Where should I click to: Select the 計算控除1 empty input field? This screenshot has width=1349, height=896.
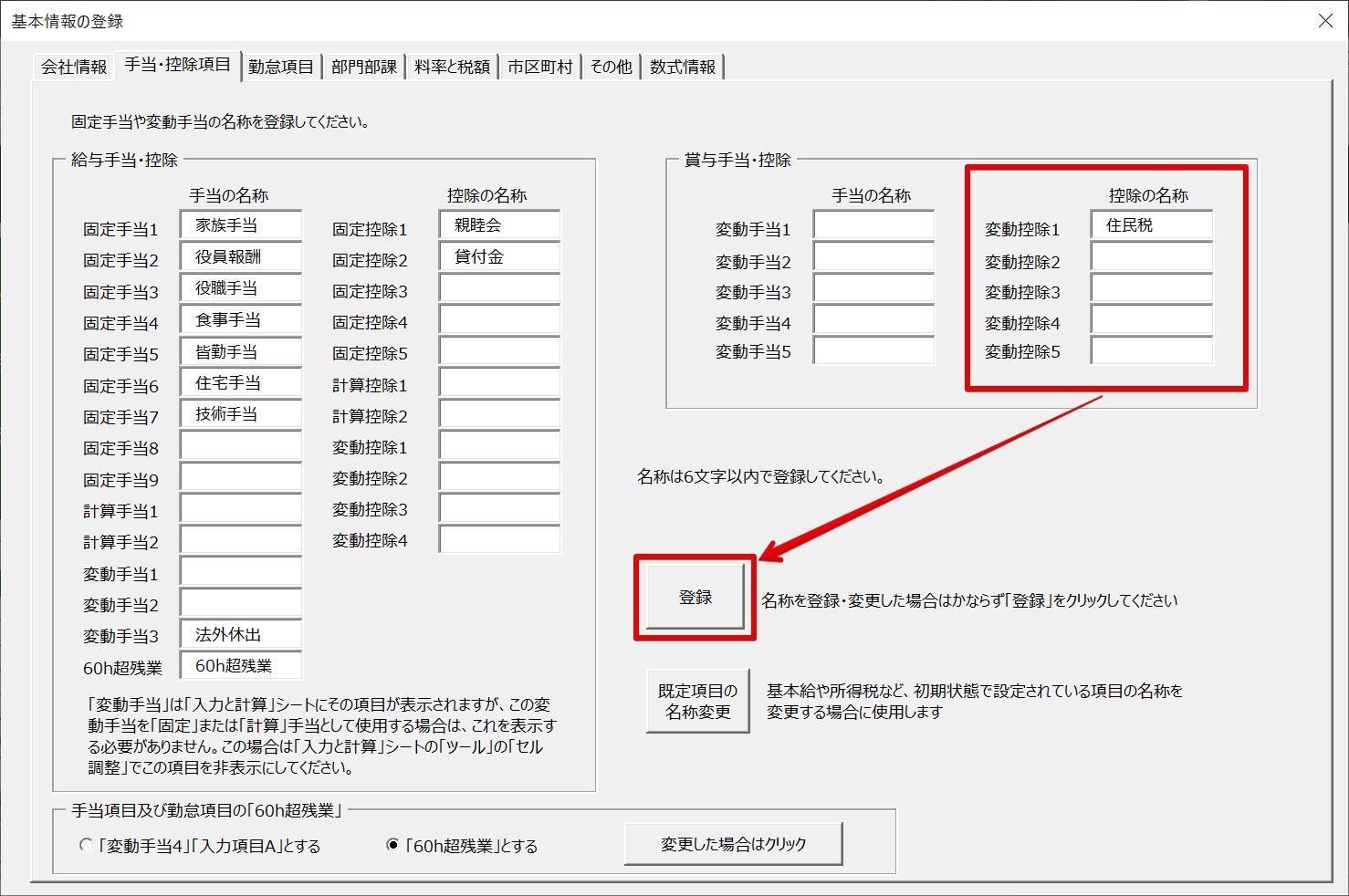click(x=499, y=383)
